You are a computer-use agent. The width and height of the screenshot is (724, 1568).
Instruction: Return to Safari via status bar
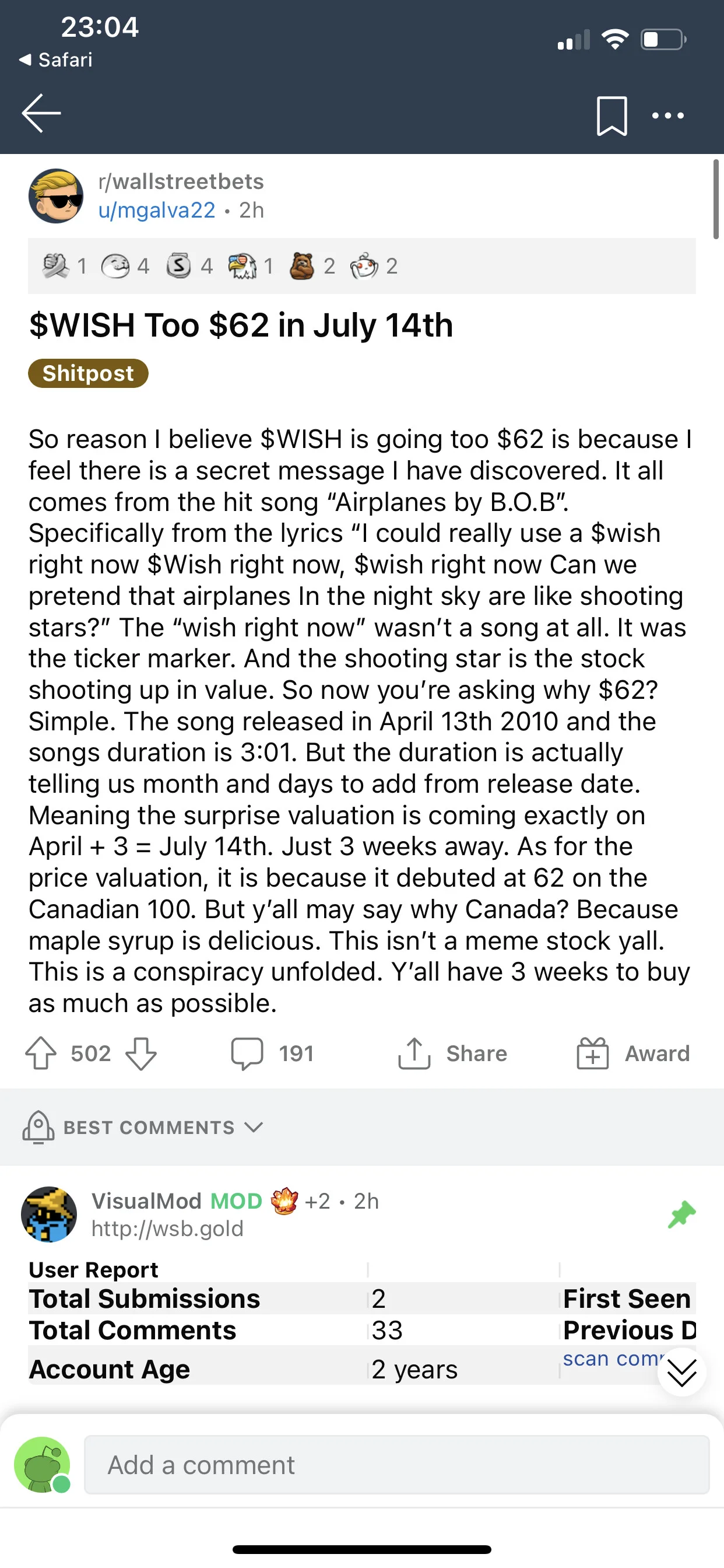click(x=56, y=60)
